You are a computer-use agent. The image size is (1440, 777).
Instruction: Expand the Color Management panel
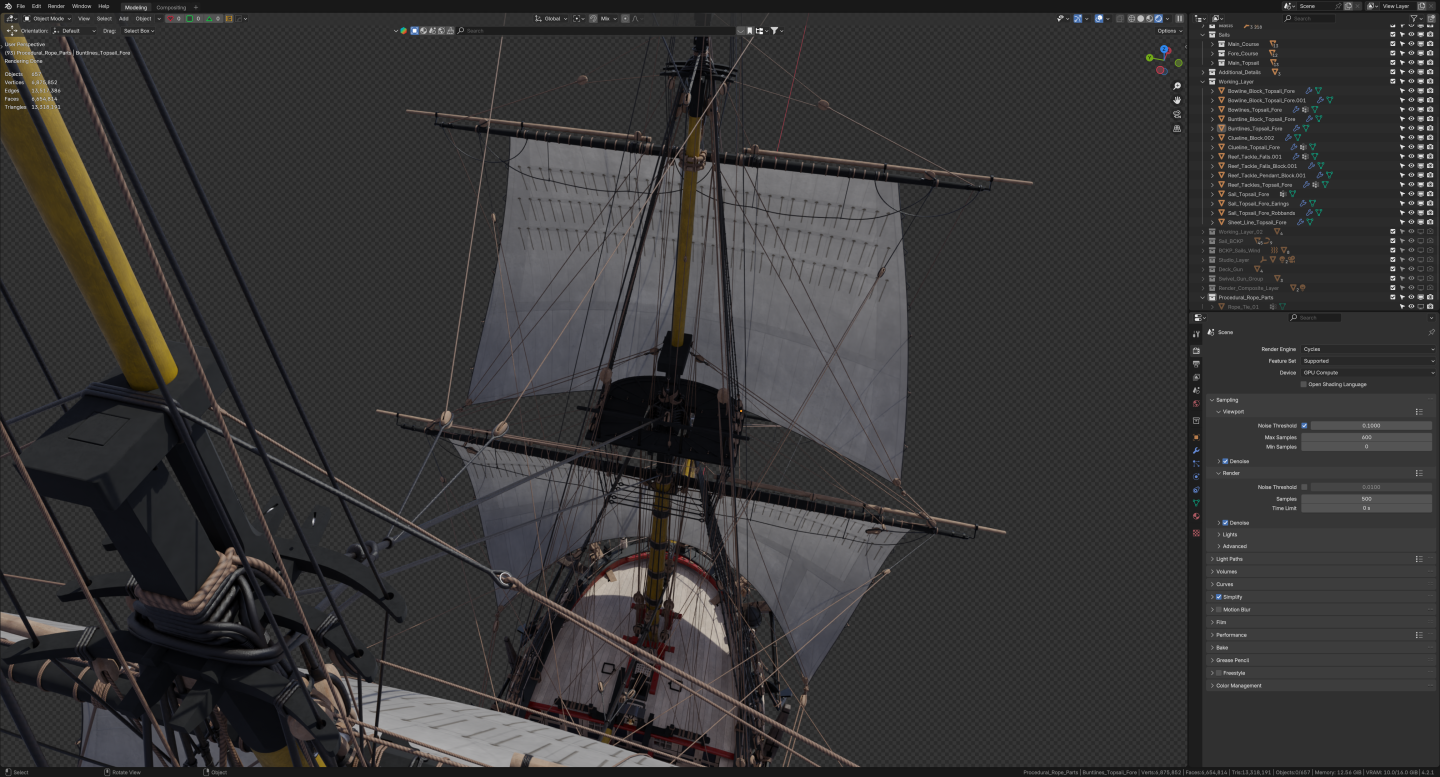point(1213,686)
